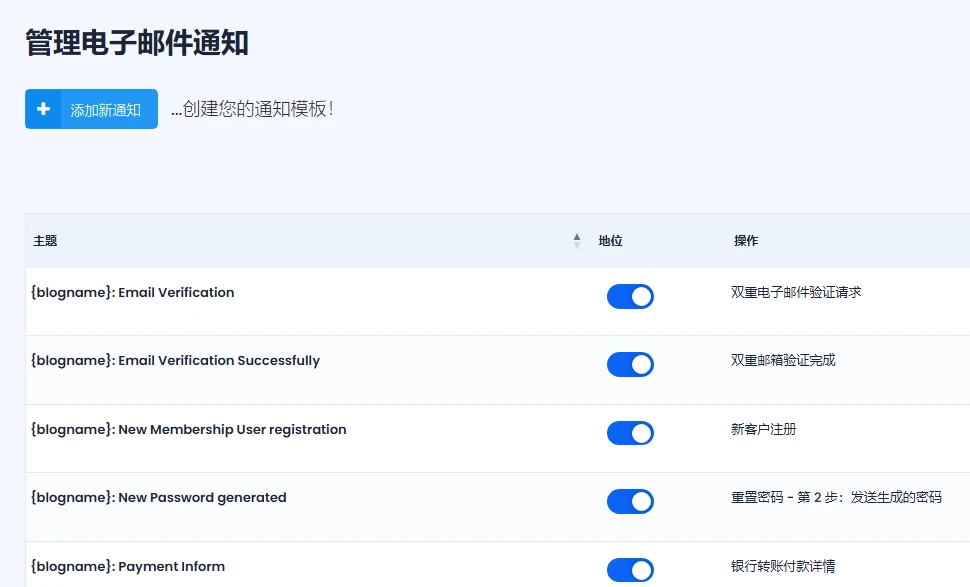970x587 pixels.
Task: Turn off the New Password generated notification
Action: (x=630, y=499)
